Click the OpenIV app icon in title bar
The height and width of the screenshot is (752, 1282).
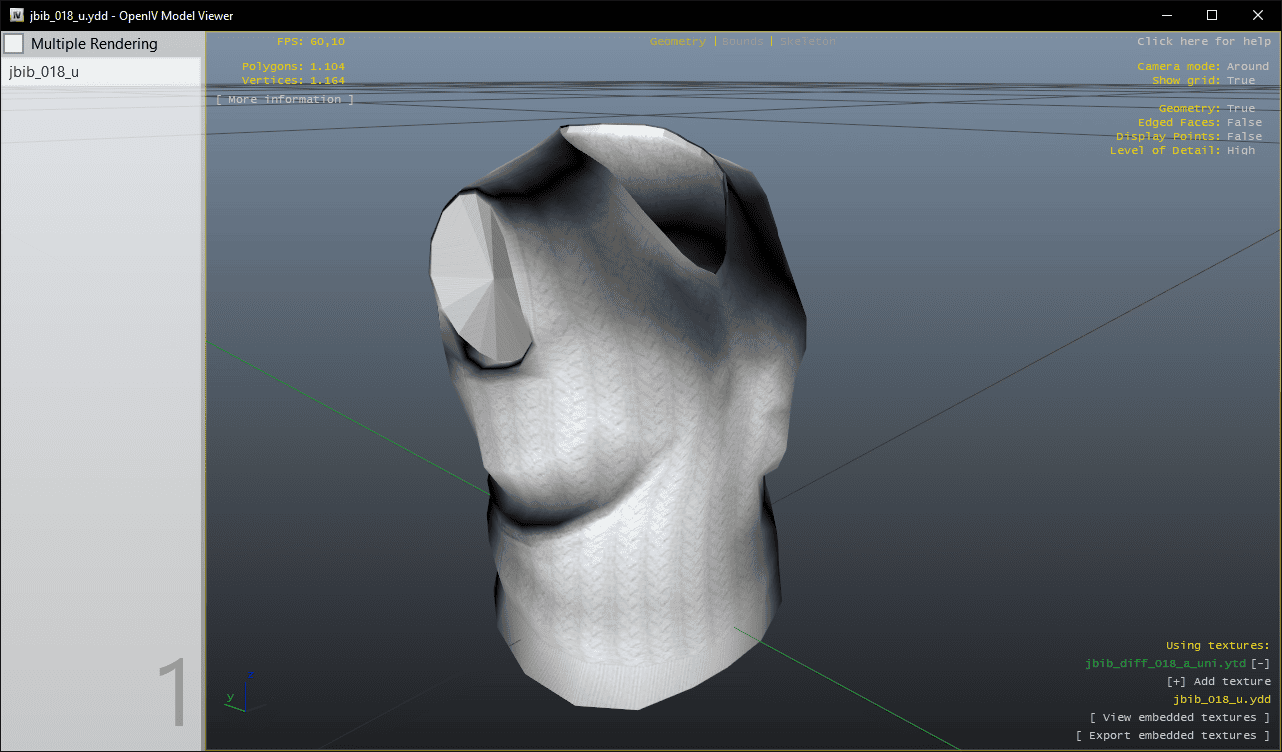pos(17,15)
